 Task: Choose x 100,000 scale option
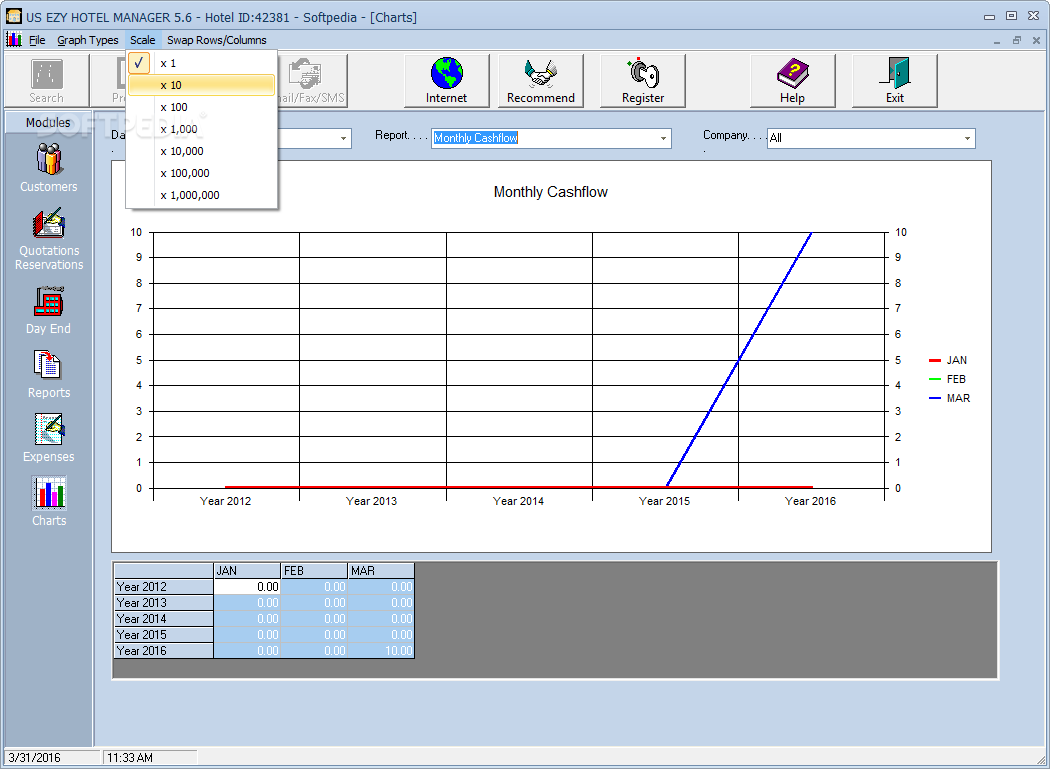point(201,173)
